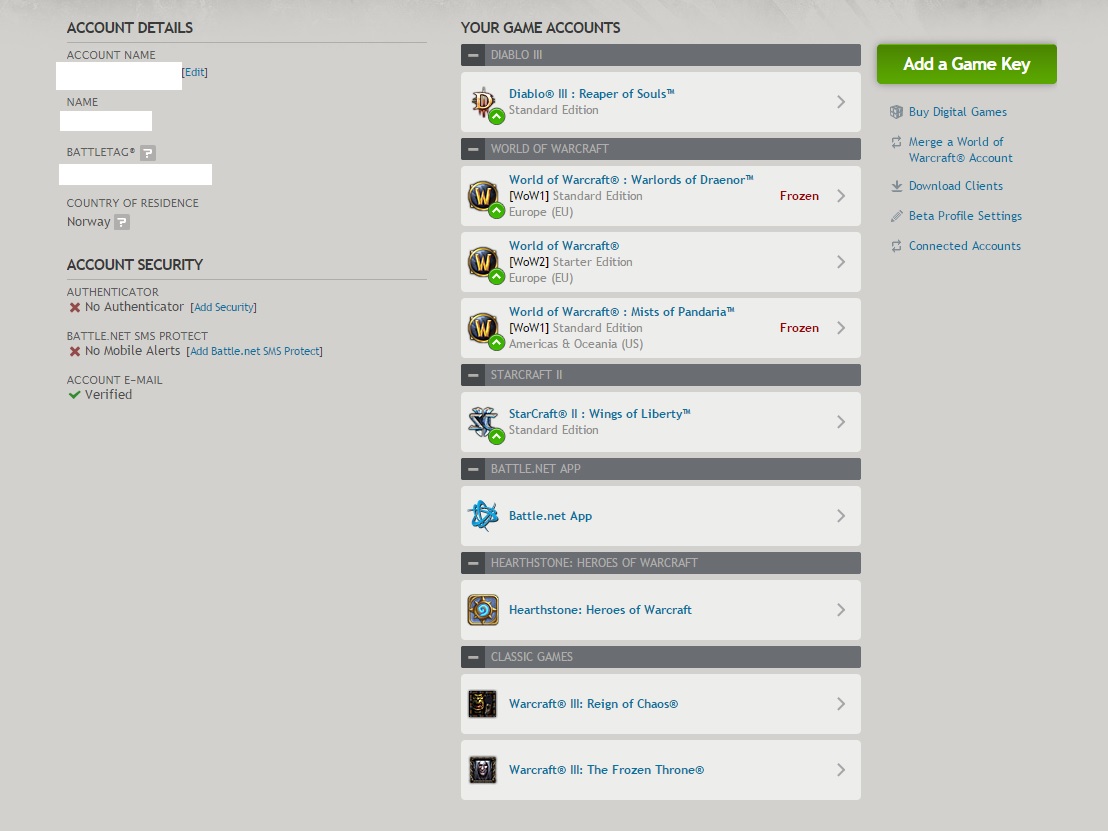Click the Norway country value
Viewport: 1108px width, 831px height.
coord(88,222)
